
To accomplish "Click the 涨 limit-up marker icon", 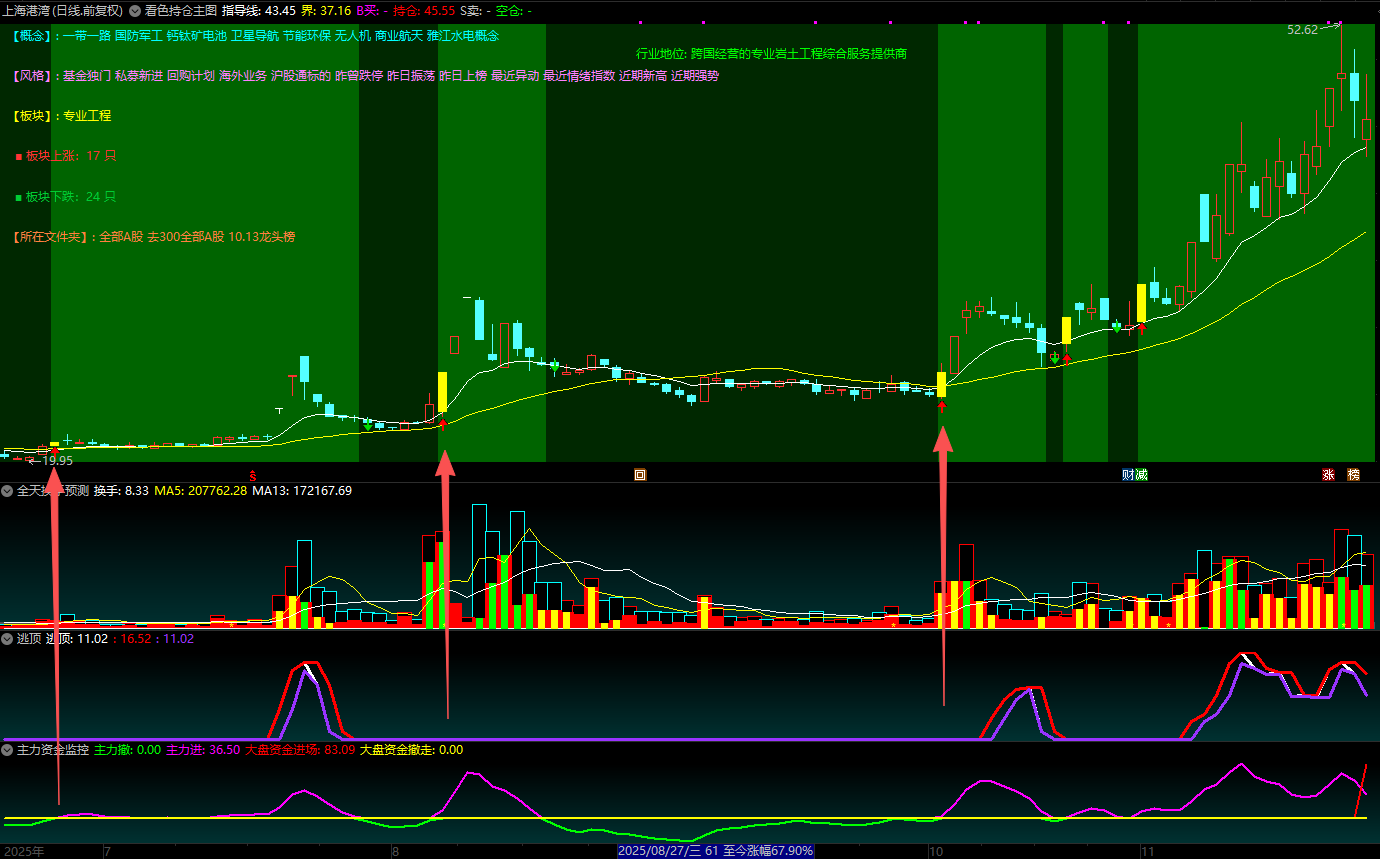I will pyautogui.click(x=1328, y=475).
